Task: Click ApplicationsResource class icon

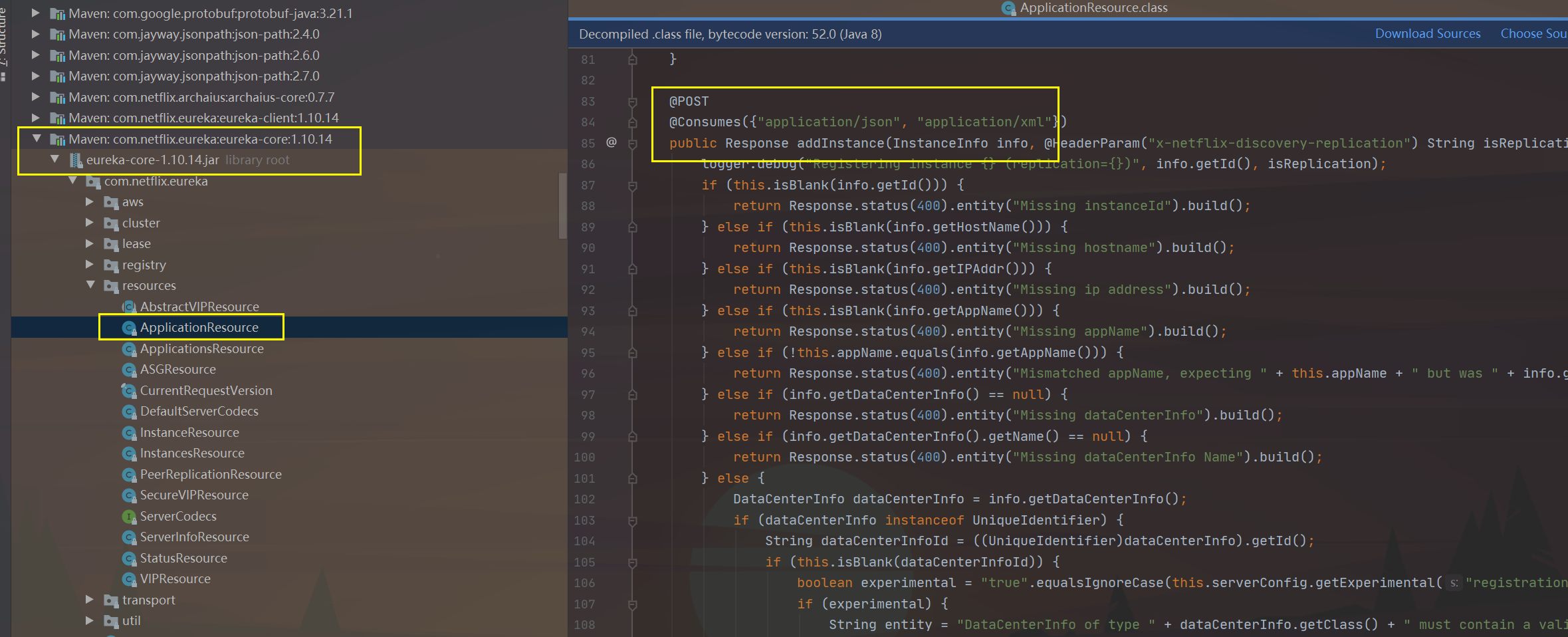Action: pos(129,348)
